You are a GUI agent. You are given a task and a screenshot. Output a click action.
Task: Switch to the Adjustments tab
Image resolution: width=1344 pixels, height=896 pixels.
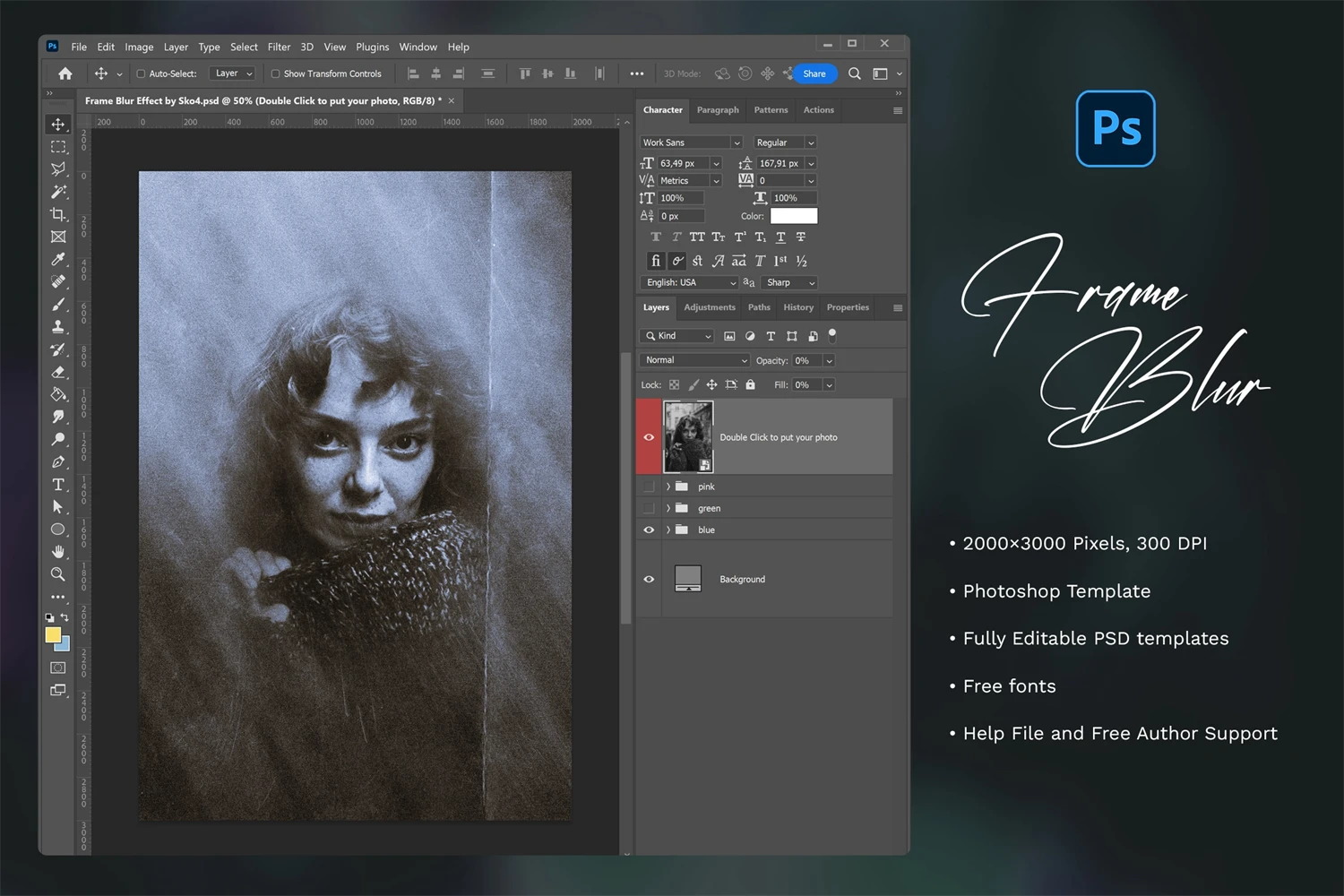click(x=709, y=307)
